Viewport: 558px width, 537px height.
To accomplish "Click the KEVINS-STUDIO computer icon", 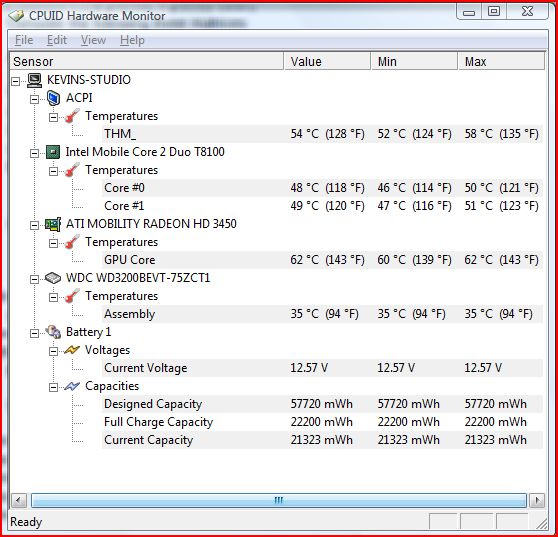I will (x=35, y=80).
